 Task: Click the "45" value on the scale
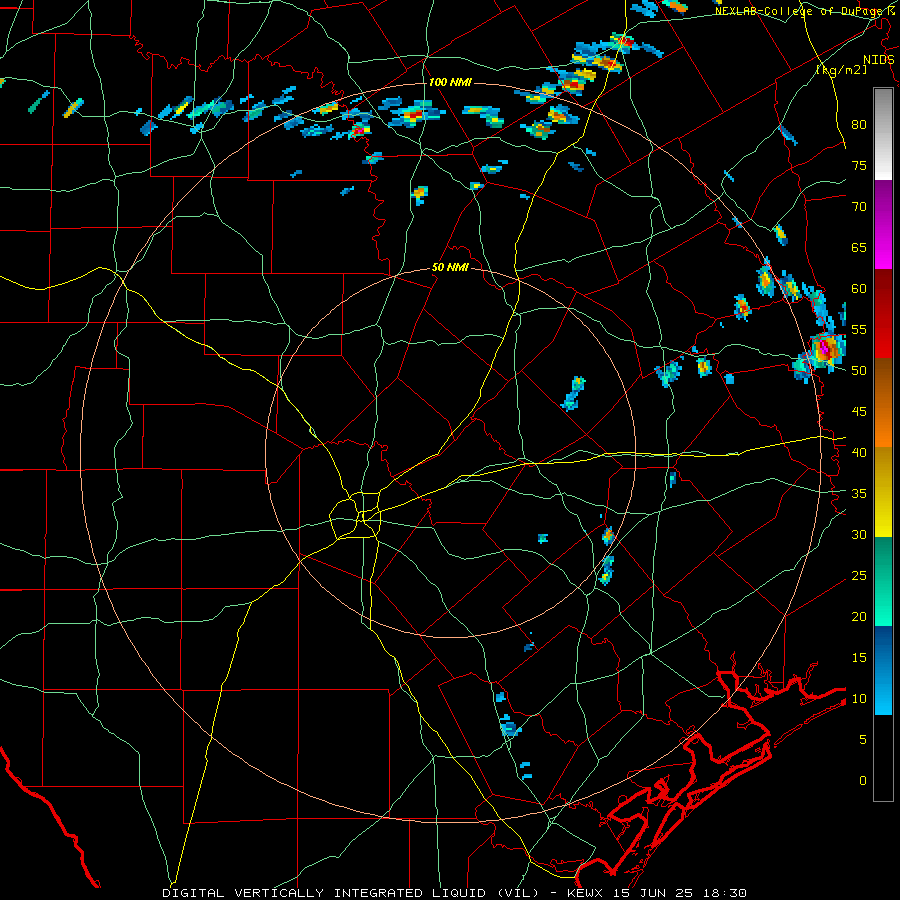[859, 412]
